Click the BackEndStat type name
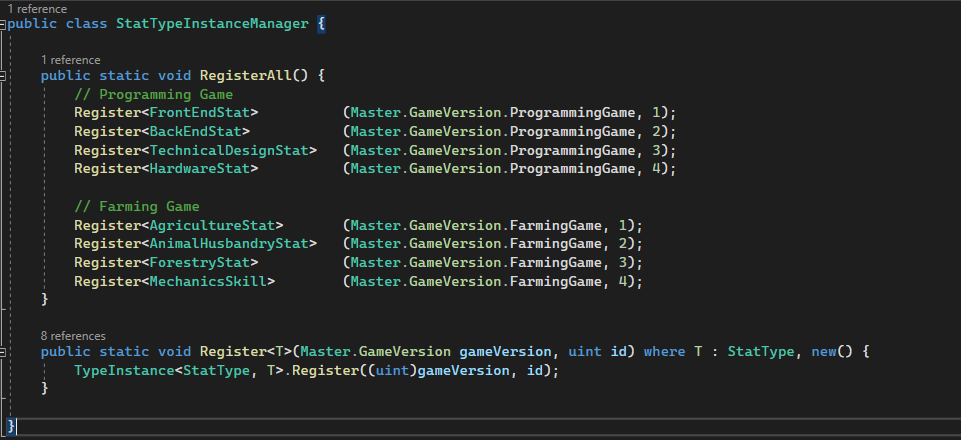 point(196,131)
